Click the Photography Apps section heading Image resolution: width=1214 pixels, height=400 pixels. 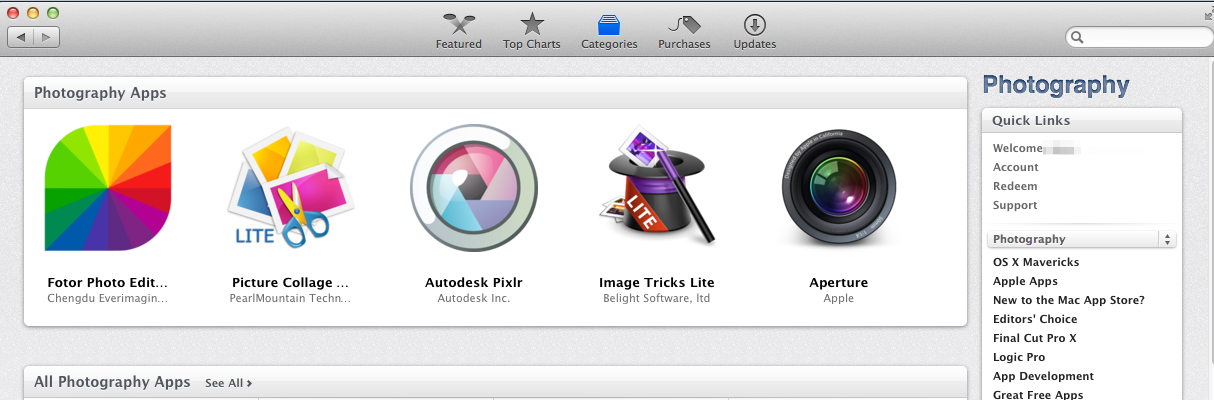pos(100,93)
